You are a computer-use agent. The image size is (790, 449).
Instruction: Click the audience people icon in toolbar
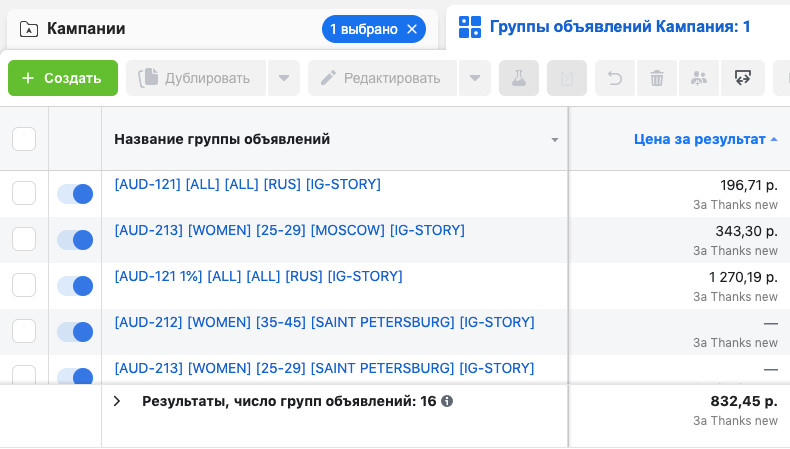[699, 78]
